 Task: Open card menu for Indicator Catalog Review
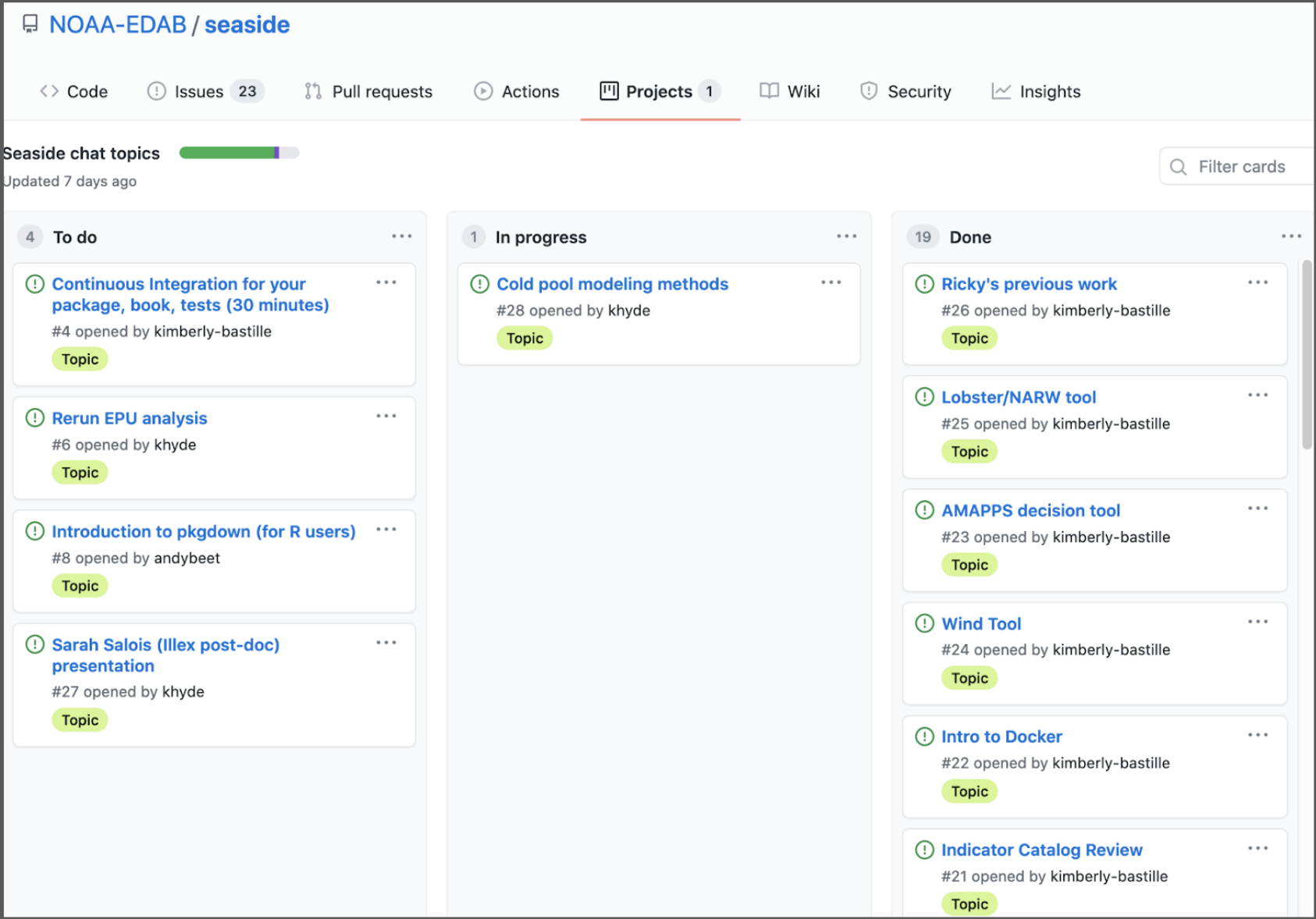pyautogui.click(x=1258, y=847)
